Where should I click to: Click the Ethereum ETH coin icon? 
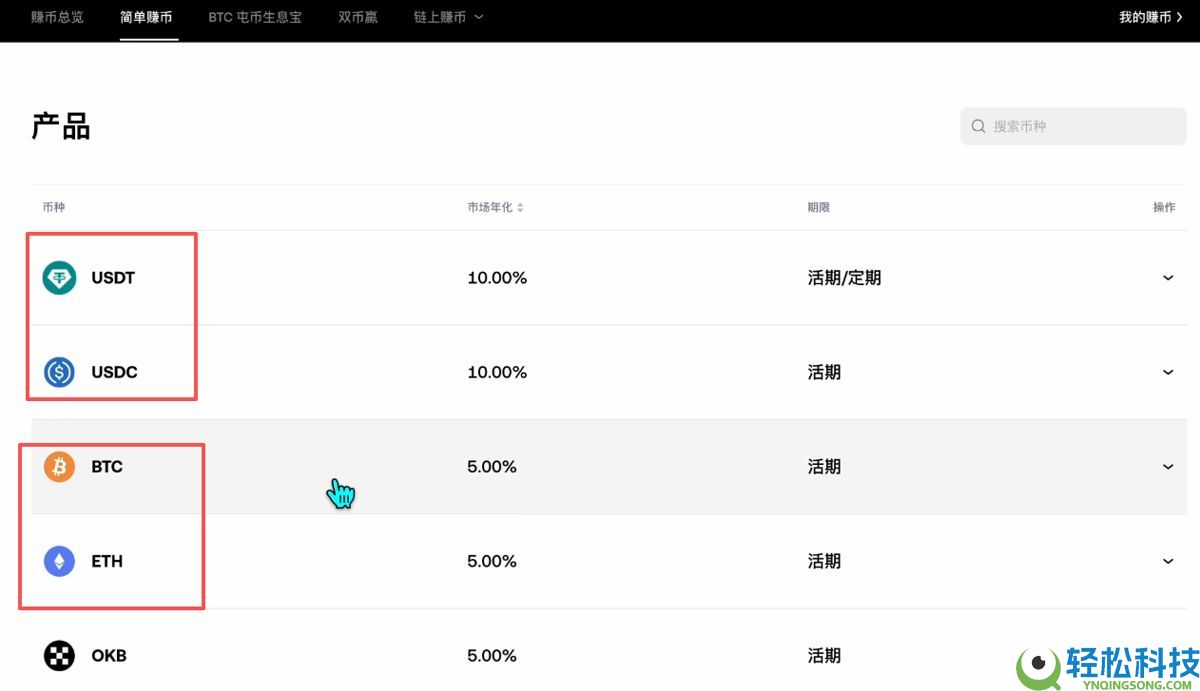point(58,560)
